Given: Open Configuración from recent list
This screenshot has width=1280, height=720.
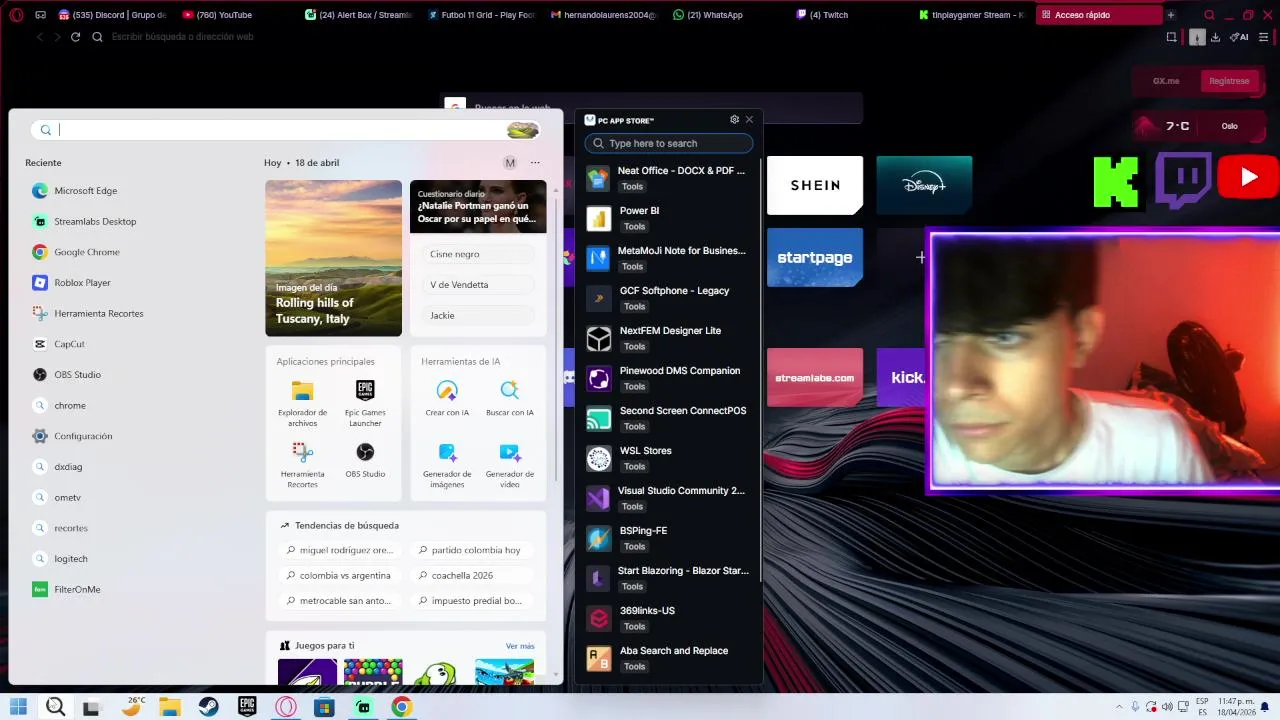Looking at the screenshot, I should (x=72, y=437).
